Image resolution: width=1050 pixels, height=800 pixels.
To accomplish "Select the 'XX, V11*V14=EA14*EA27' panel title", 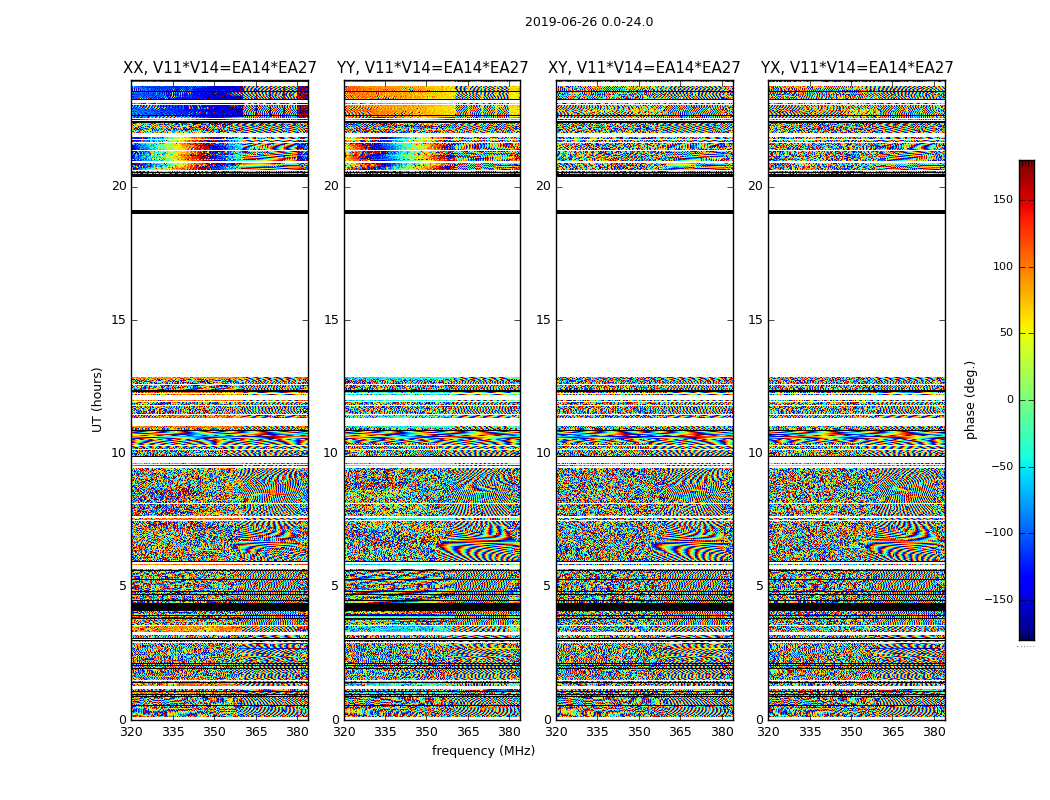I will click(220, 68).
